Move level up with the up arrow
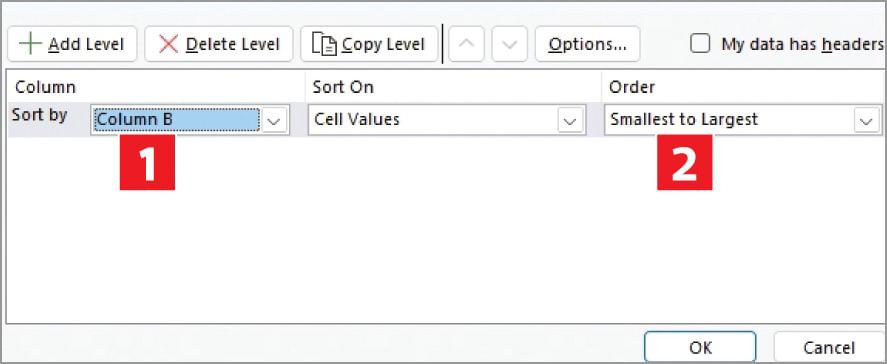This screenshot has height=364, width=887. [466, 44]
